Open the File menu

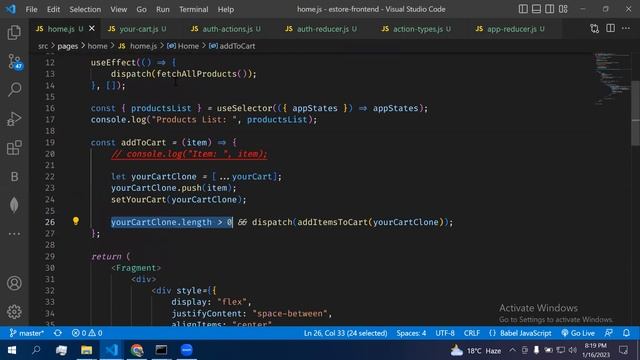point(31,9)
